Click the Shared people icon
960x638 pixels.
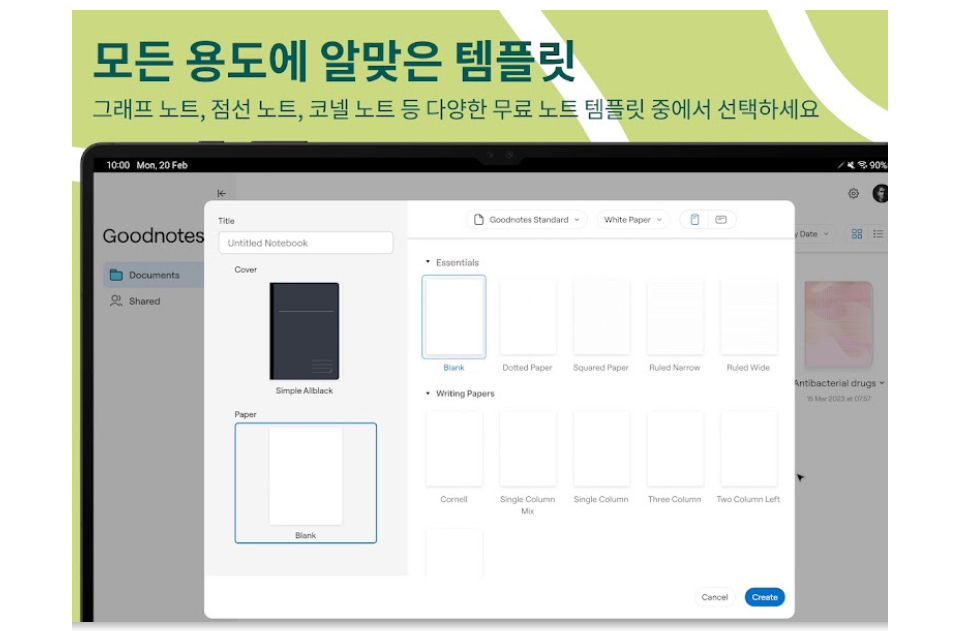coord(116,301)
